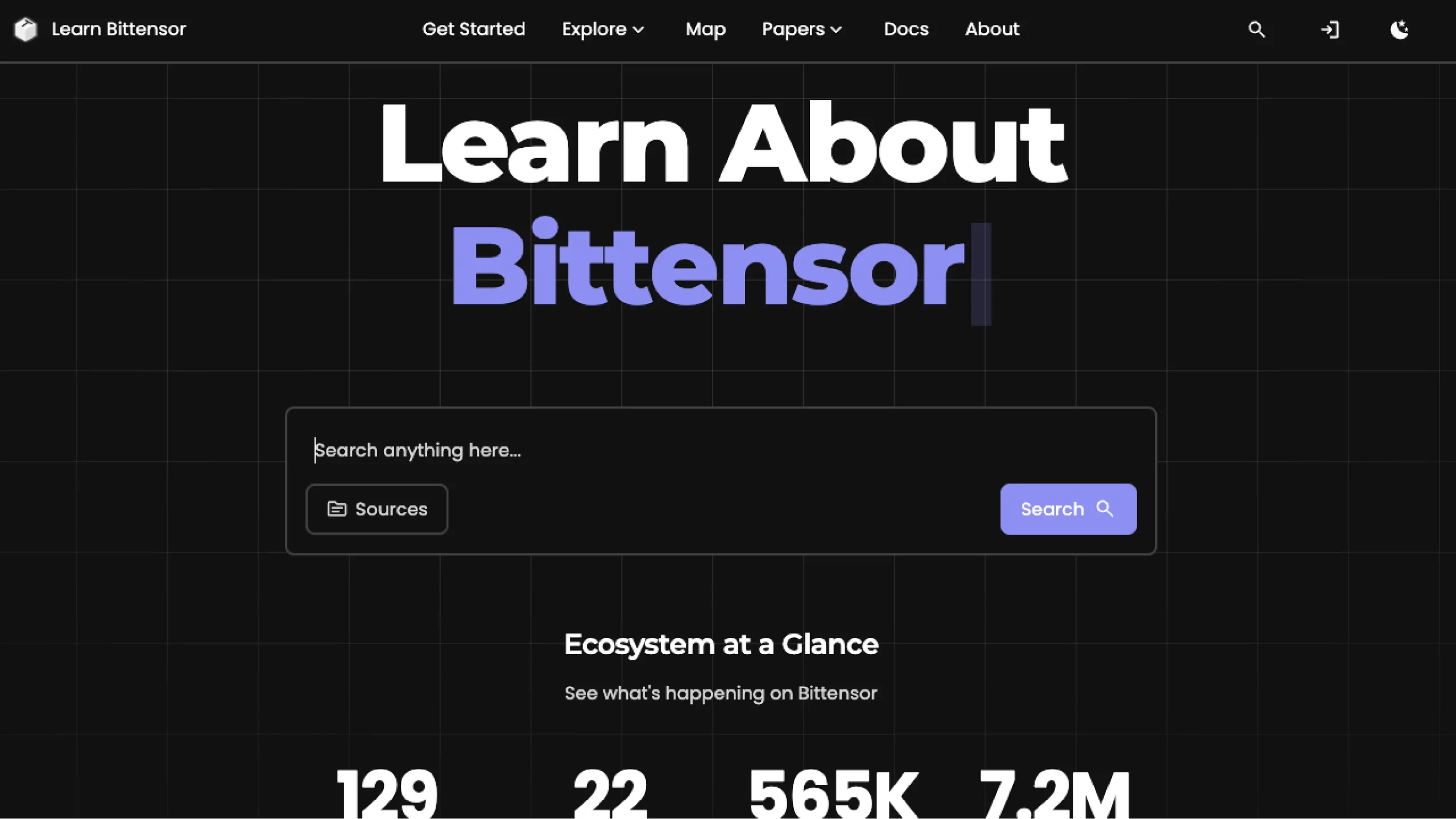The height and width of the screenshot is (819, 1456).
Task: Click the 7.2M statistic number
Action: [x=1054, y=793]
